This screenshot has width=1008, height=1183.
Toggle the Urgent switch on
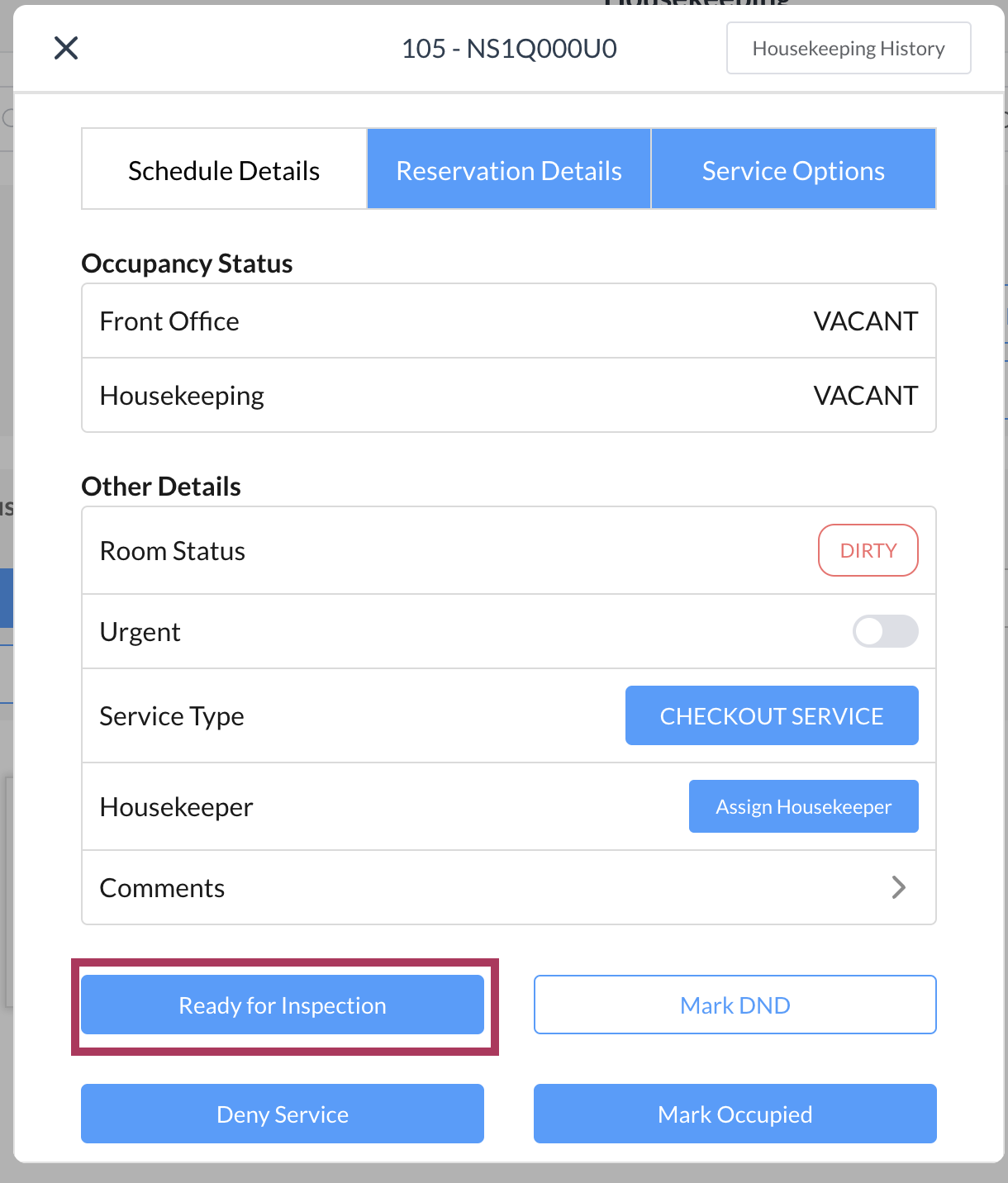tap(885, 632)
